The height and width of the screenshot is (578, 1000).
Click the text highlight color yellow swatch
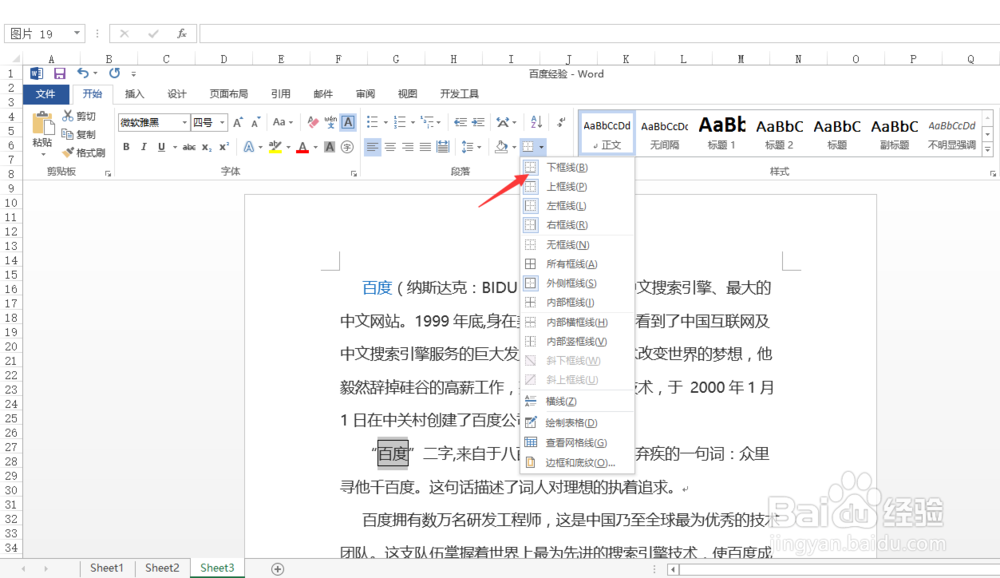tap(275, 147)
